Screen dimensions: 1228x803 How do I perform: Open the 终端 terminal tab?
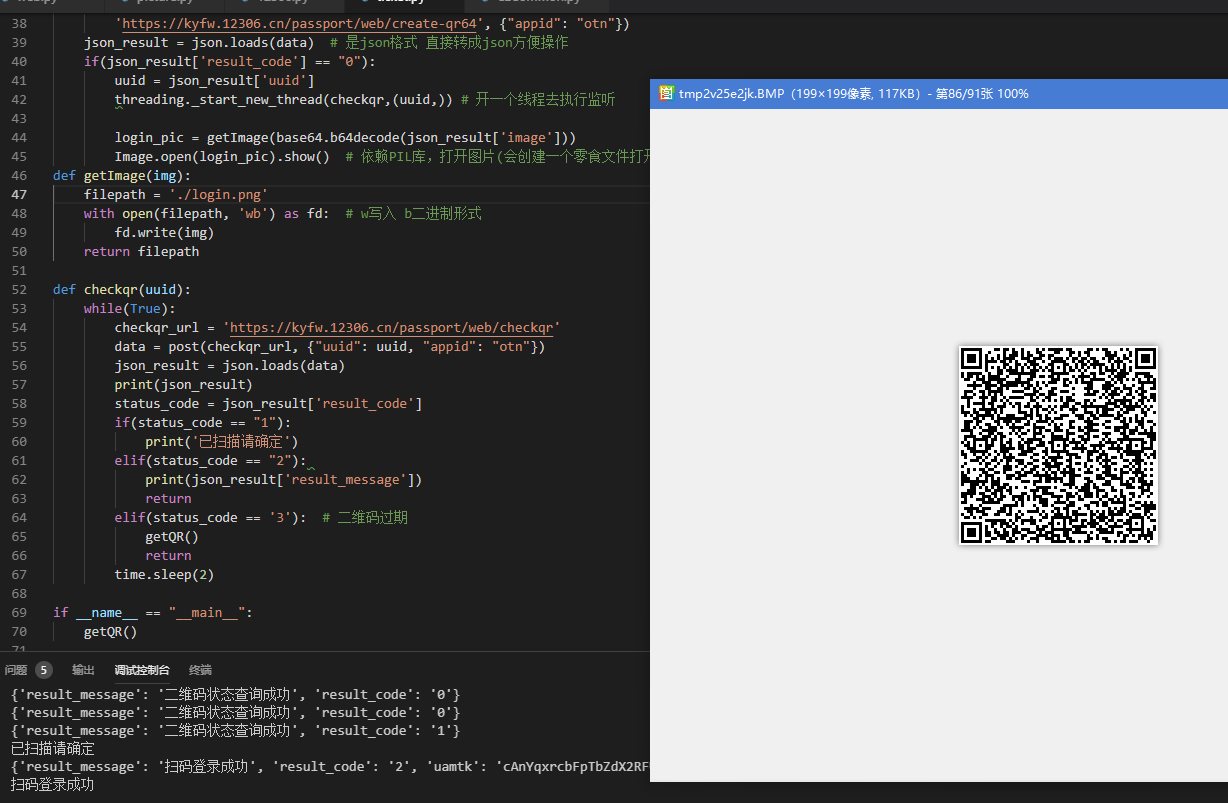click(200, 670)
